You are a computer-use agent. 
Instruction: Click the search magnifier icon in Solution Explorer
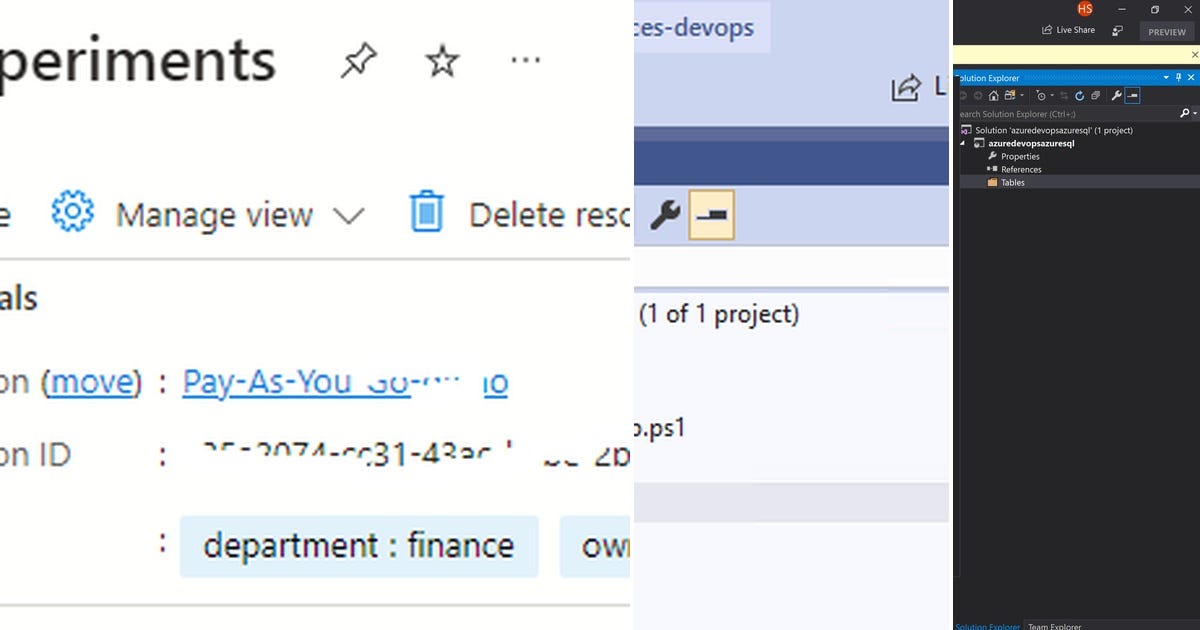(x=1185, y=112)
